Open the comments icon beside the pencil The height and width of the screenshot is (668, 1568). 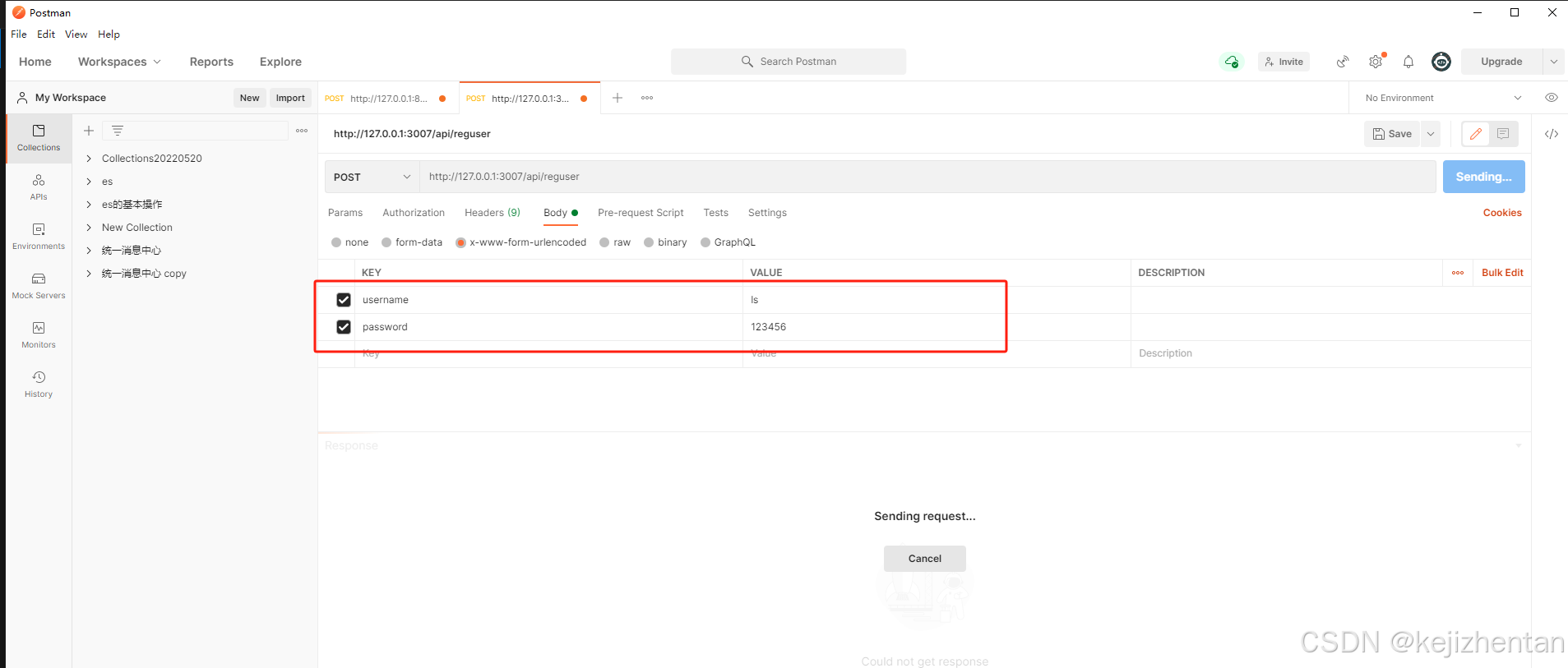[x=1503, y=134]
